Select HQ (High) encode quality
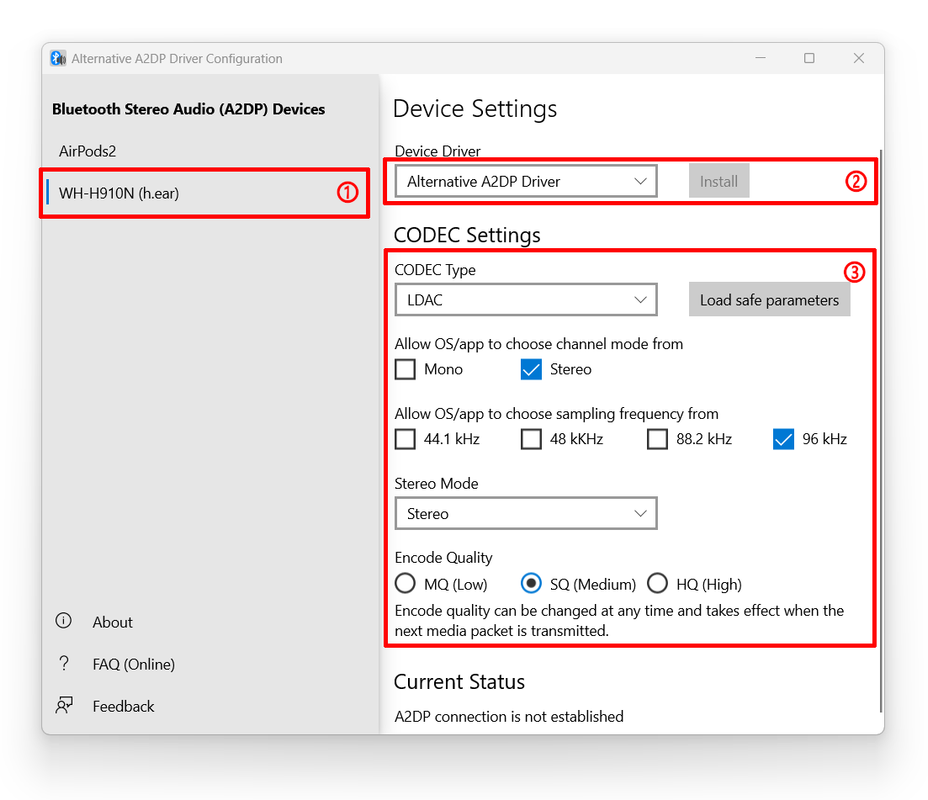 657,583
